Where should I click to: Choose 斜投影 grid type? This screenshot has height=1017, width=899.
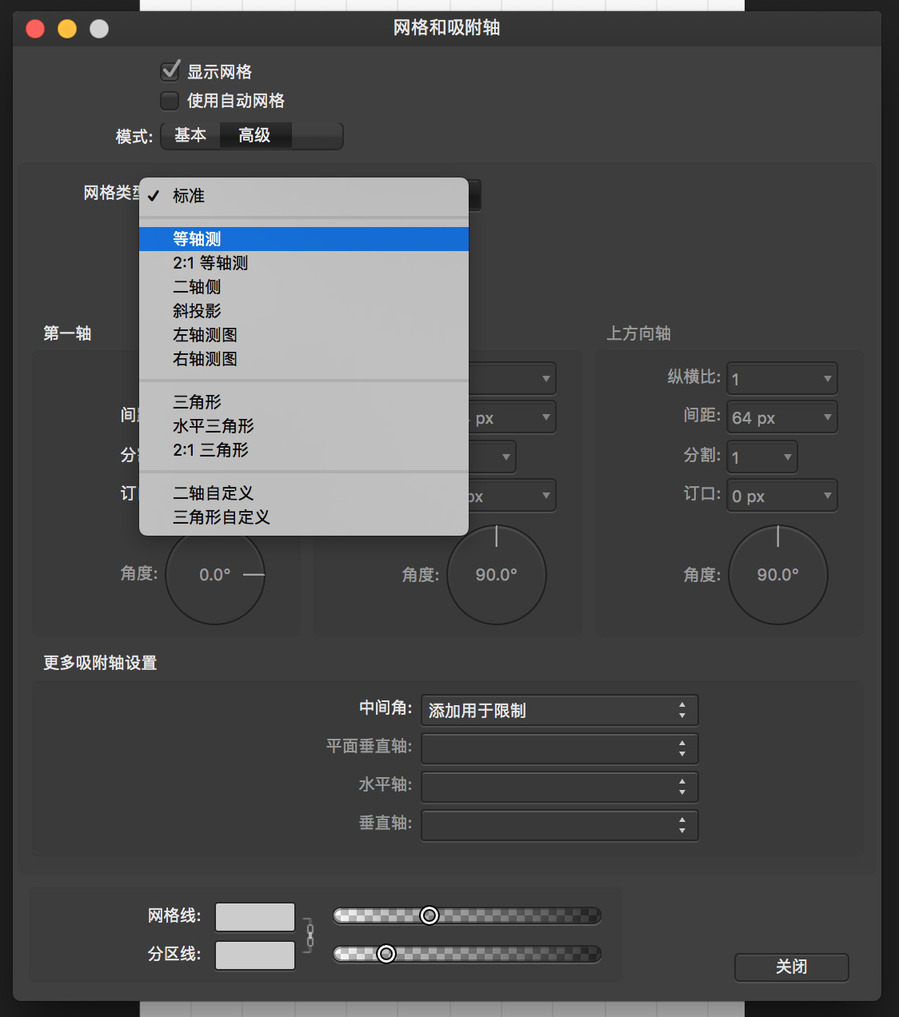pos(304,311)
